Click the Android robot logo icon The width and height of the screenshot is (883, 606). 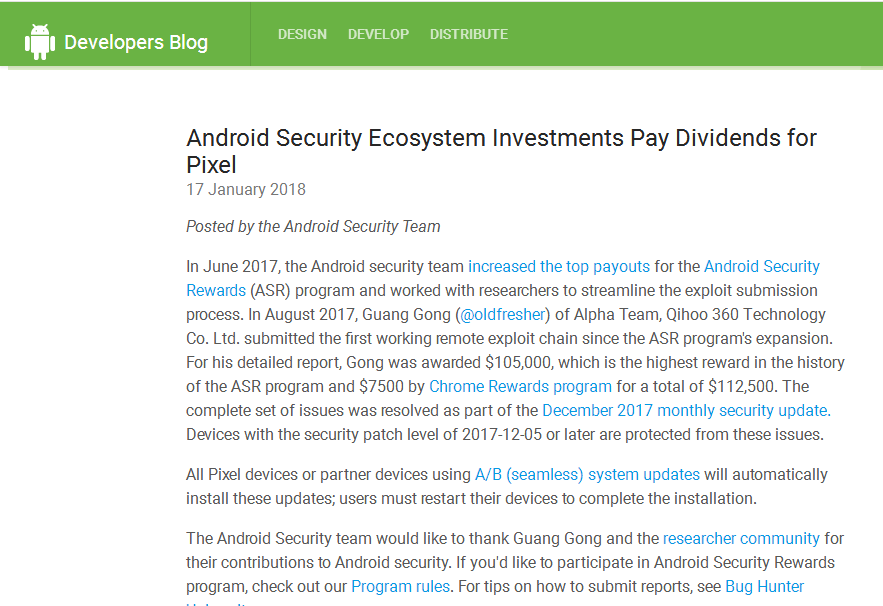(x=40, y=41)
